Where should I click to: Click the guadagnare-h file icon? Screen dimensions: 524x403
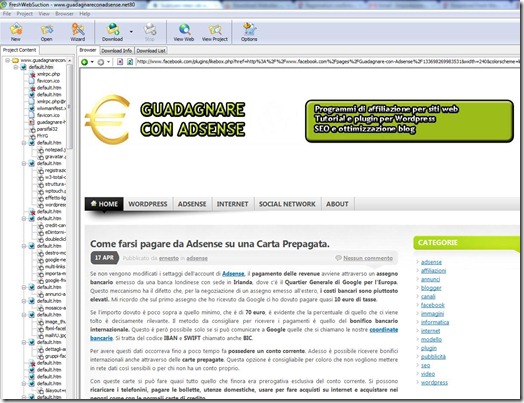[32, 122]
